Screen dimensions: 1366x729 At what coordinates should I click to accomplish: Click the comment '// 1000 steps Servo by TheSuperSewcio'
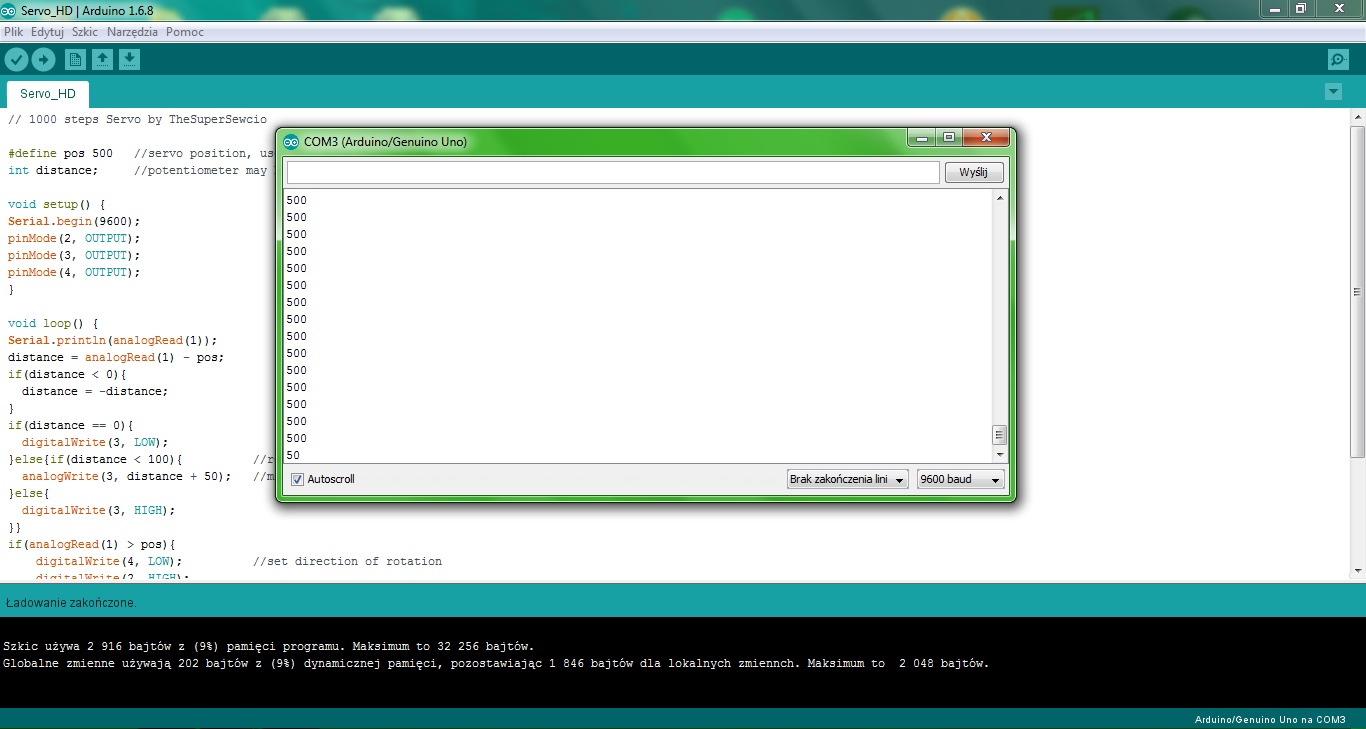pos(137,119)
